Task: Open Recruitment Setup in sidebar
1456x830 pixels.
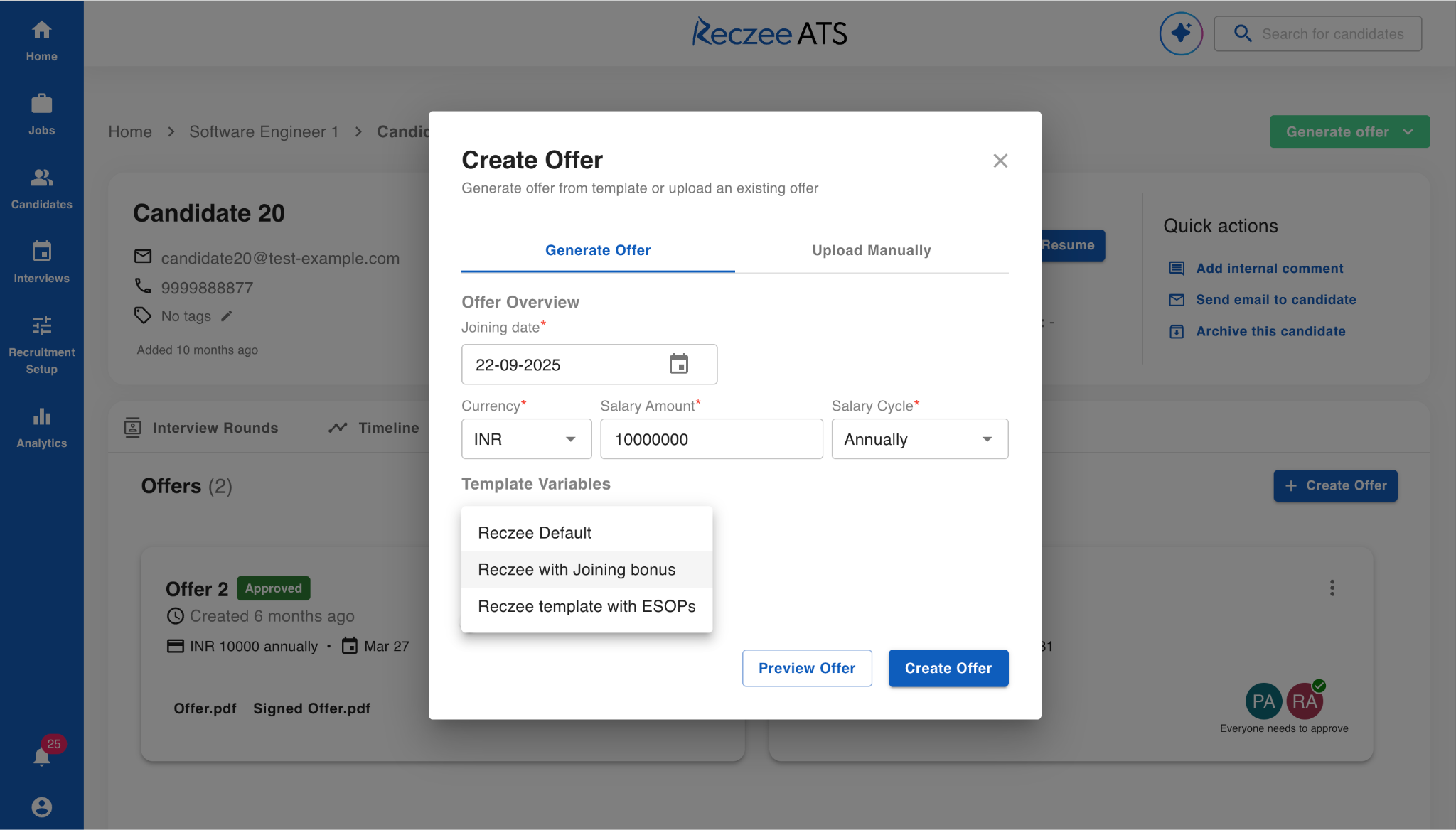Action: [41, 345]
